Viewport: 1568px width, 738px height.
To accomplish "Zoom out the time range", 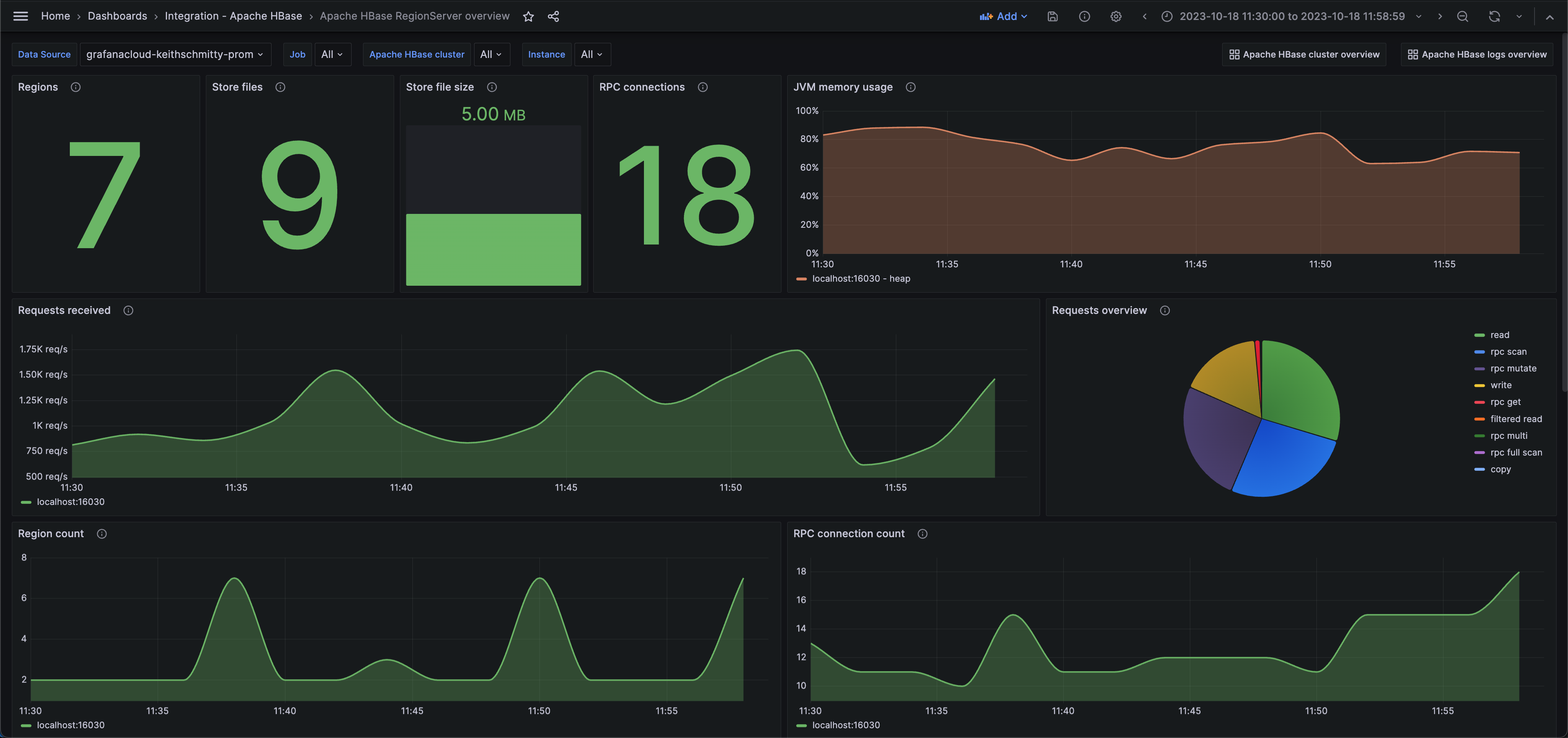I will (x=1463, y=16).
